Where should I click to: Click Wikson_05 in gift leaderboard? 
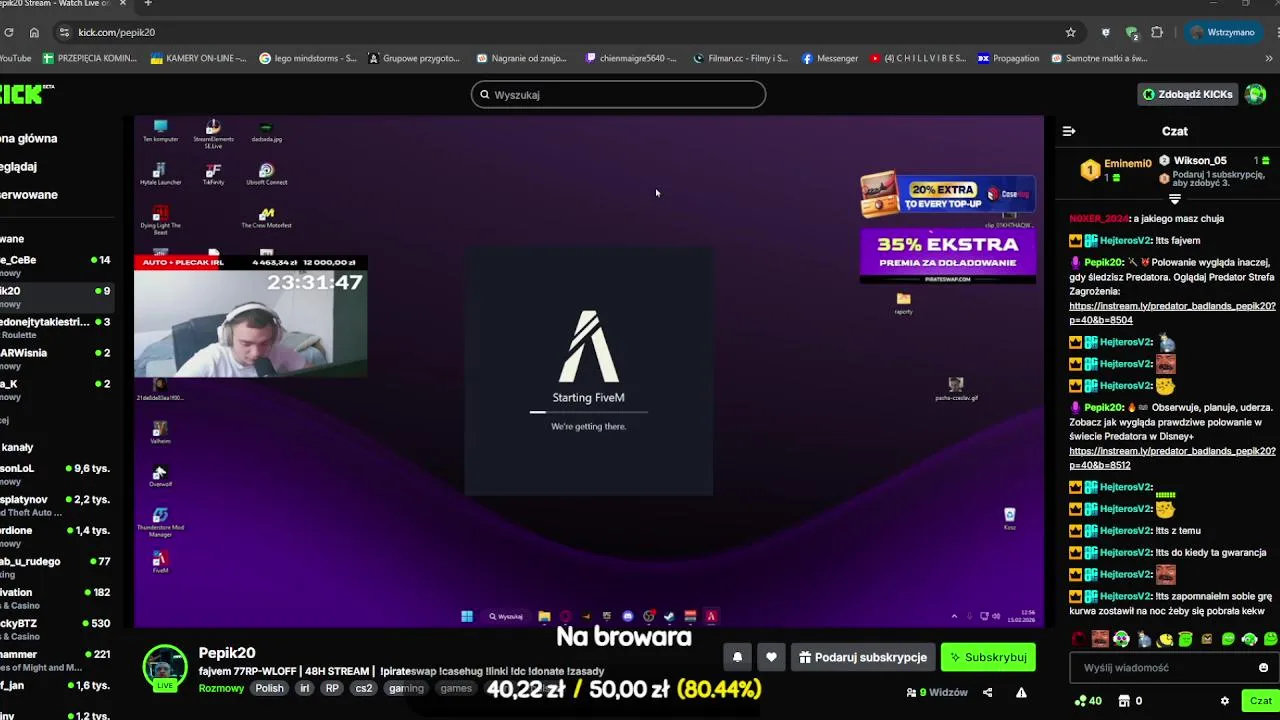coord(1200,160)
